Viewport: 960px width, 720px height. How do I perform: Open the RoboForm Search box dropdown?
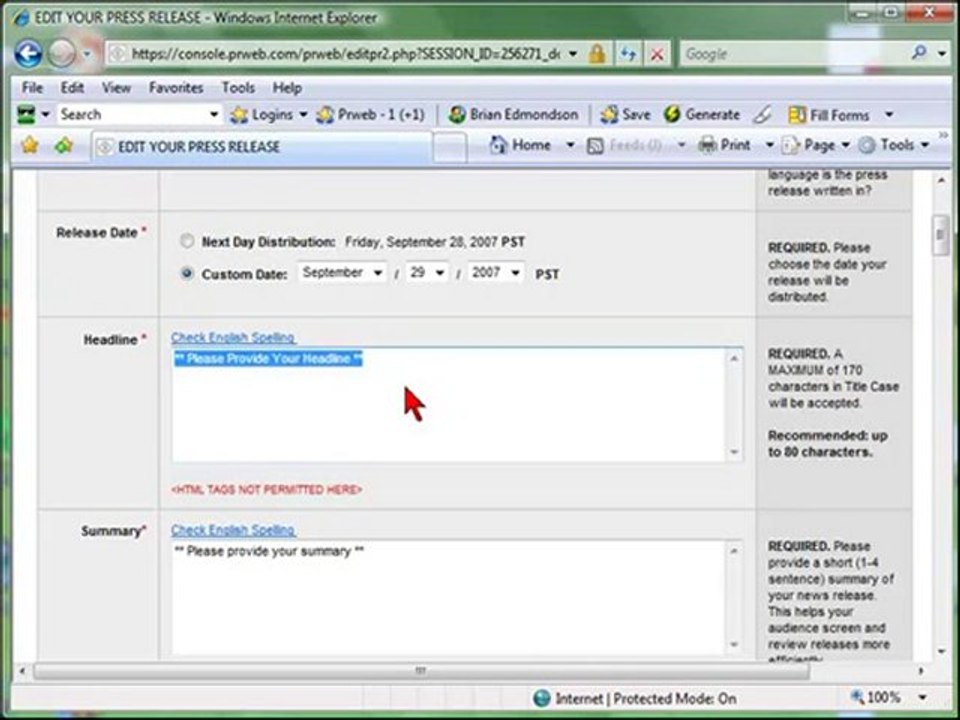[x=214, y=114]
